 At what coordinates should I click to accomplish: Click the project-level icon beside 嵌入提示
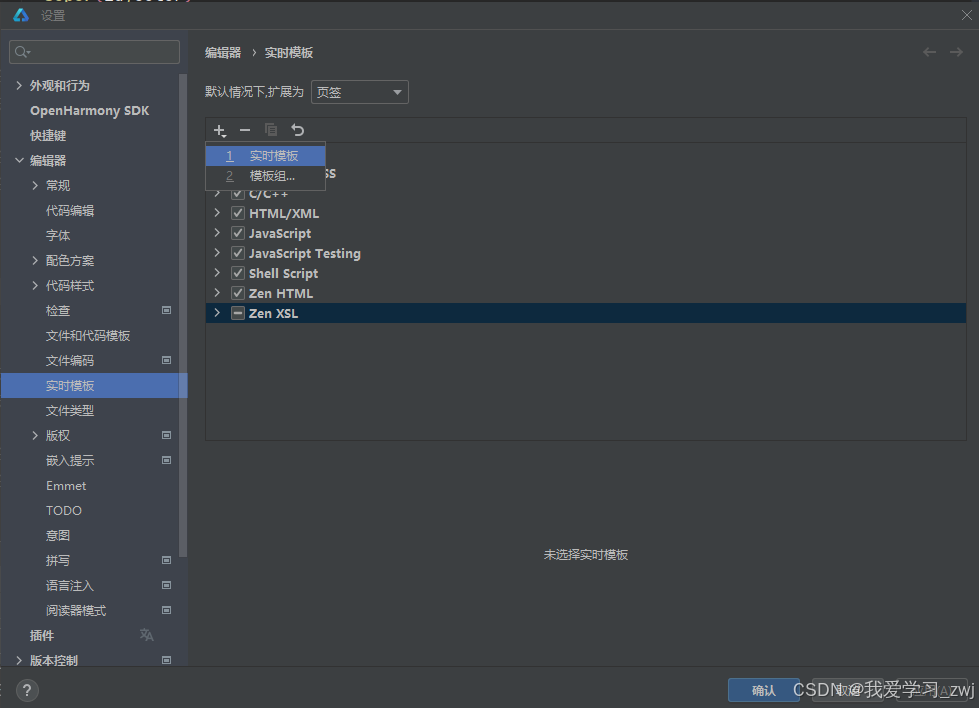click(x=167, y=460)
